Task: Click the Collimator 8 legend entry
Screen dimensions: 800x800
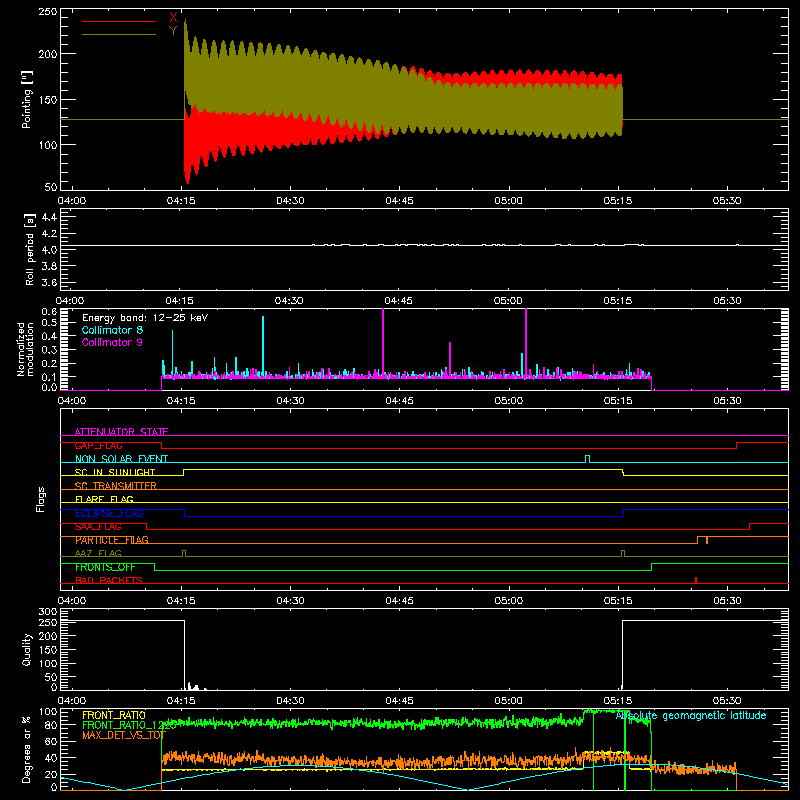Action: coord(112,330)
